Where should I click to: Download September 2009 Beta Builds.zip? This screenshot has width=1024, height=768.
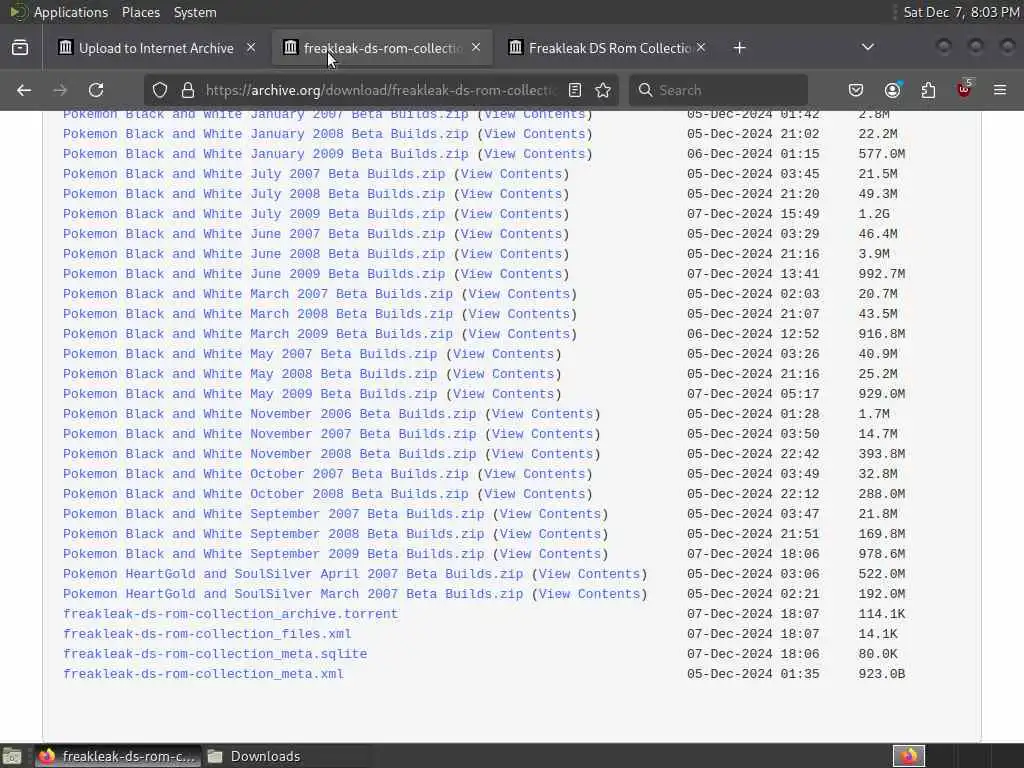coord(273,554)
